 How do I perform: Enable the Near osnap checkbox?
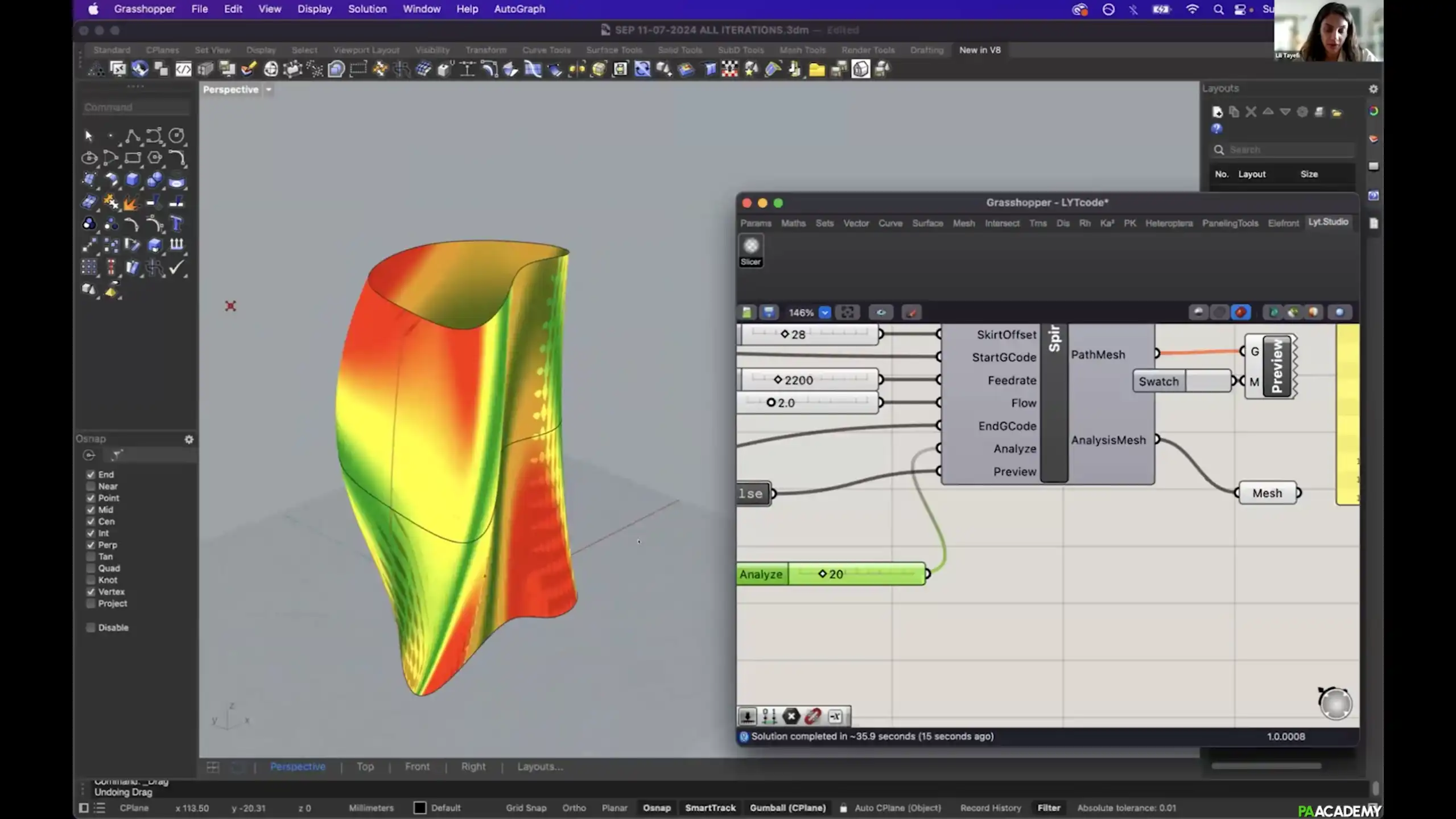click(90, 486)
